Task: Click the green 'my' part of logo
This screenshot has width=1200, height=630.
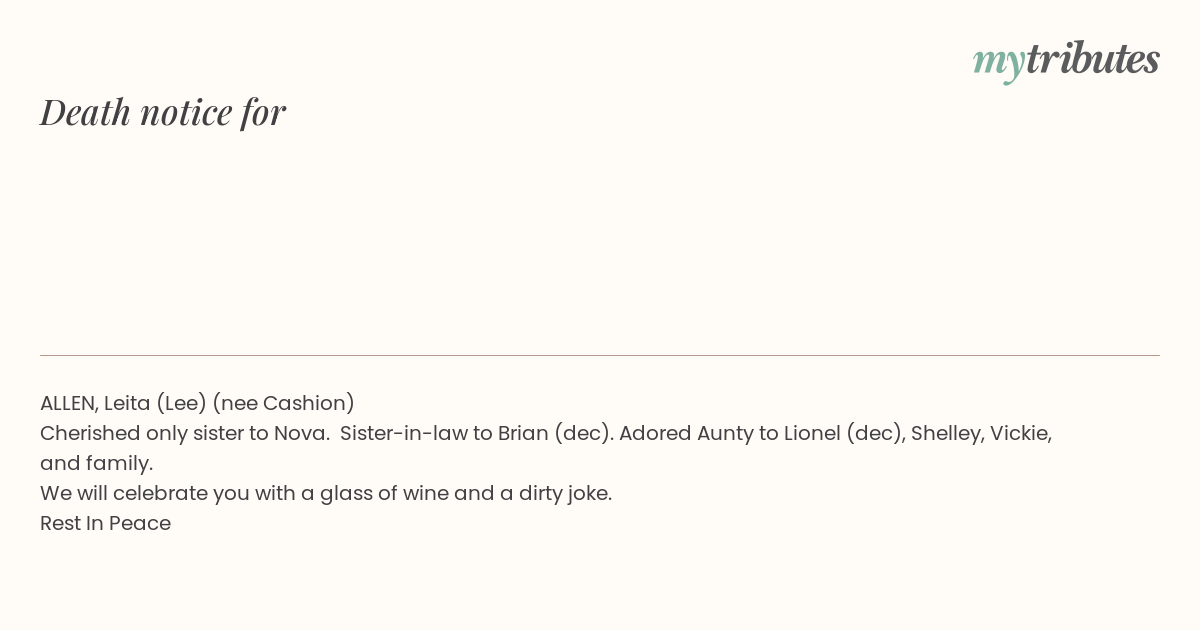Action: pyautogui.click(x=999, y=63)
